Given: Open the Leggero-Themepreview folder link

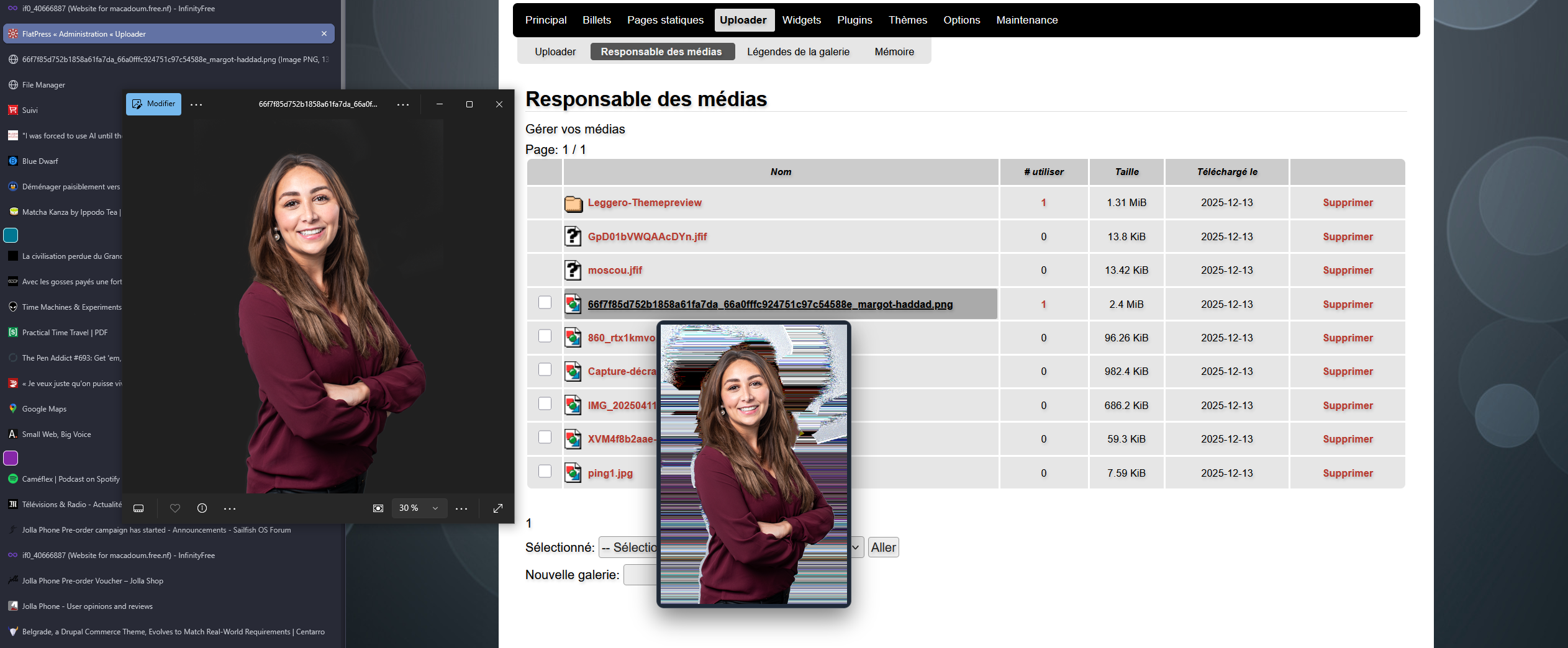Looking at the screenshot, I should tap(645, 202).
